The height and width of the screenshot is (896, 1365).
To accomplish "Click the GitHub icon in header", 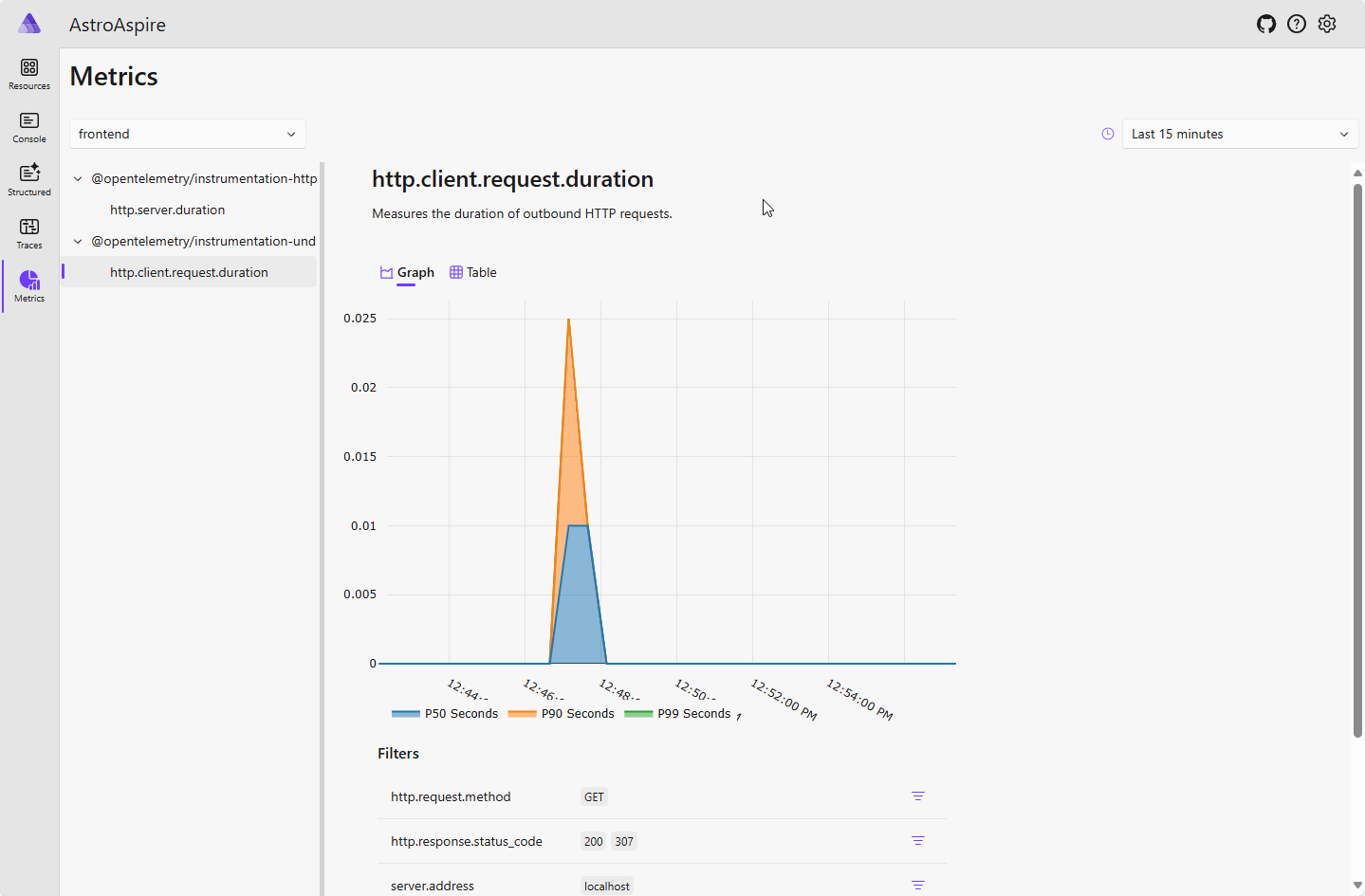I will (x=1266, y=25).
